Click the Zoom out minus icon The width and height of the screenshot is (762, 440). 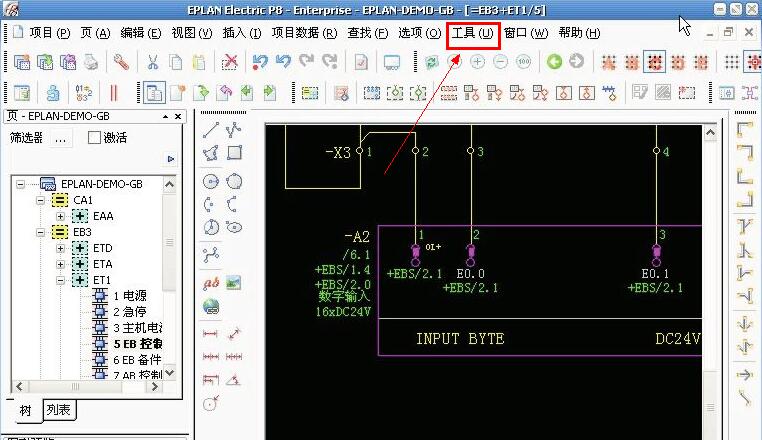click(501, 62)
